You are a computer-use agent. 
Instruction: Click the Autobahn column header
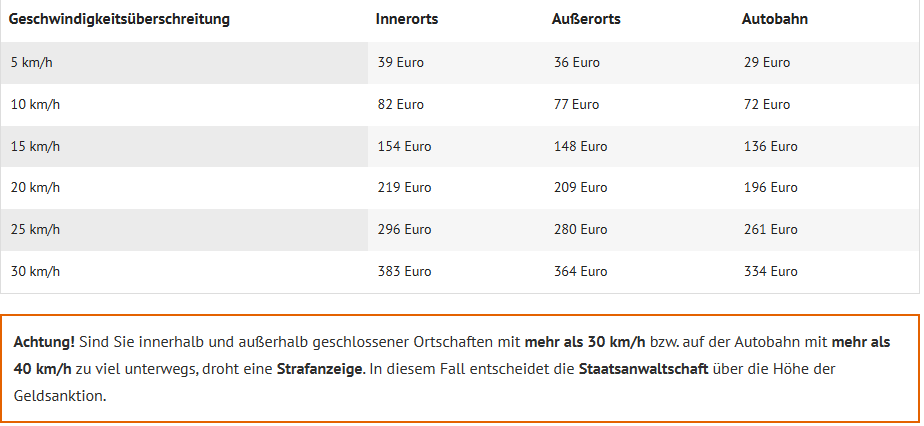pos(774,19)
